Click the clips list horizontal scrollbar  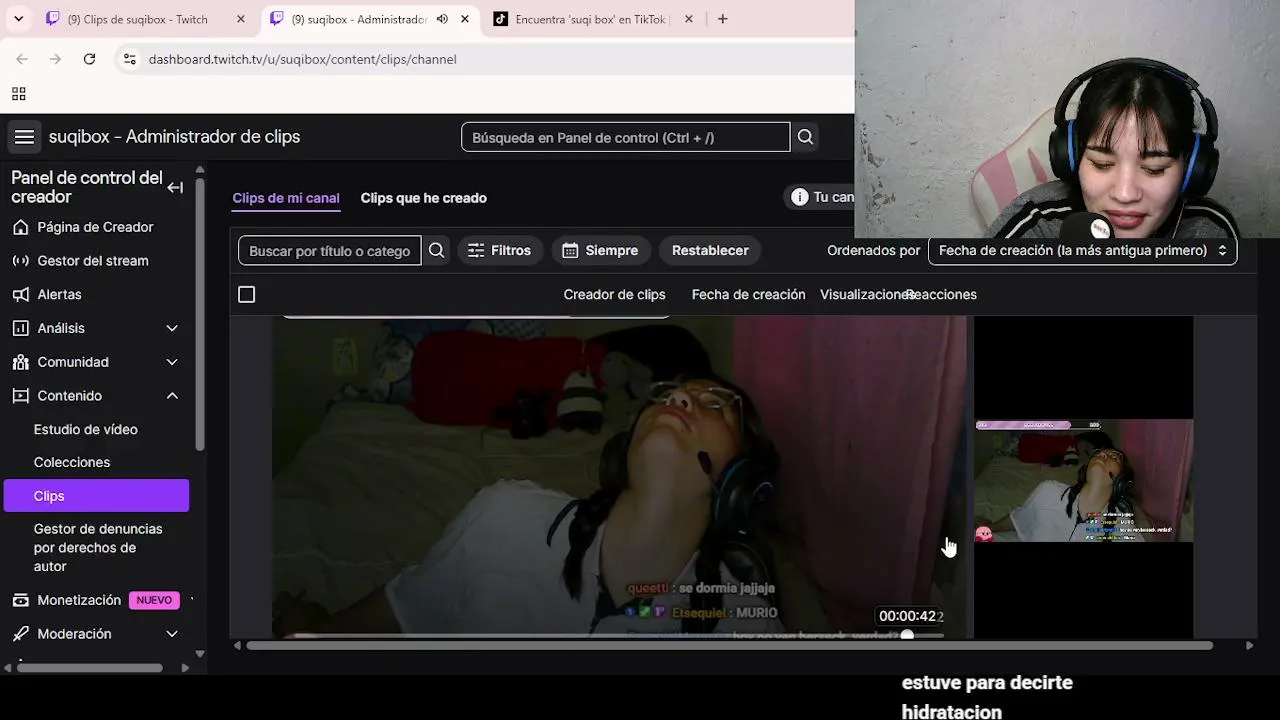729,646
